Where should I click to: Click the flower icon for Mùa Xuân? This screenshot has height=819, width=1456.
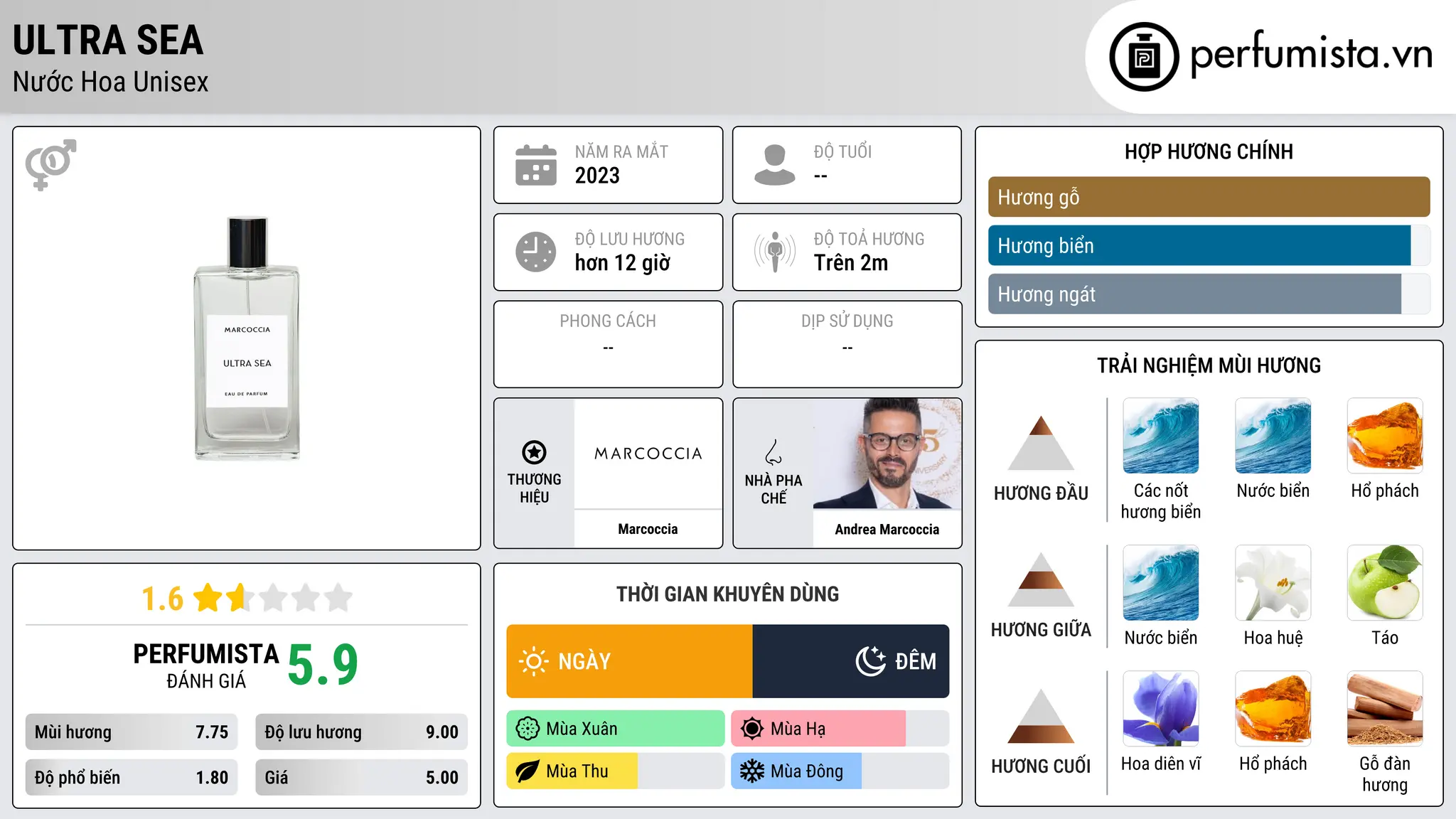coord(528,729)
